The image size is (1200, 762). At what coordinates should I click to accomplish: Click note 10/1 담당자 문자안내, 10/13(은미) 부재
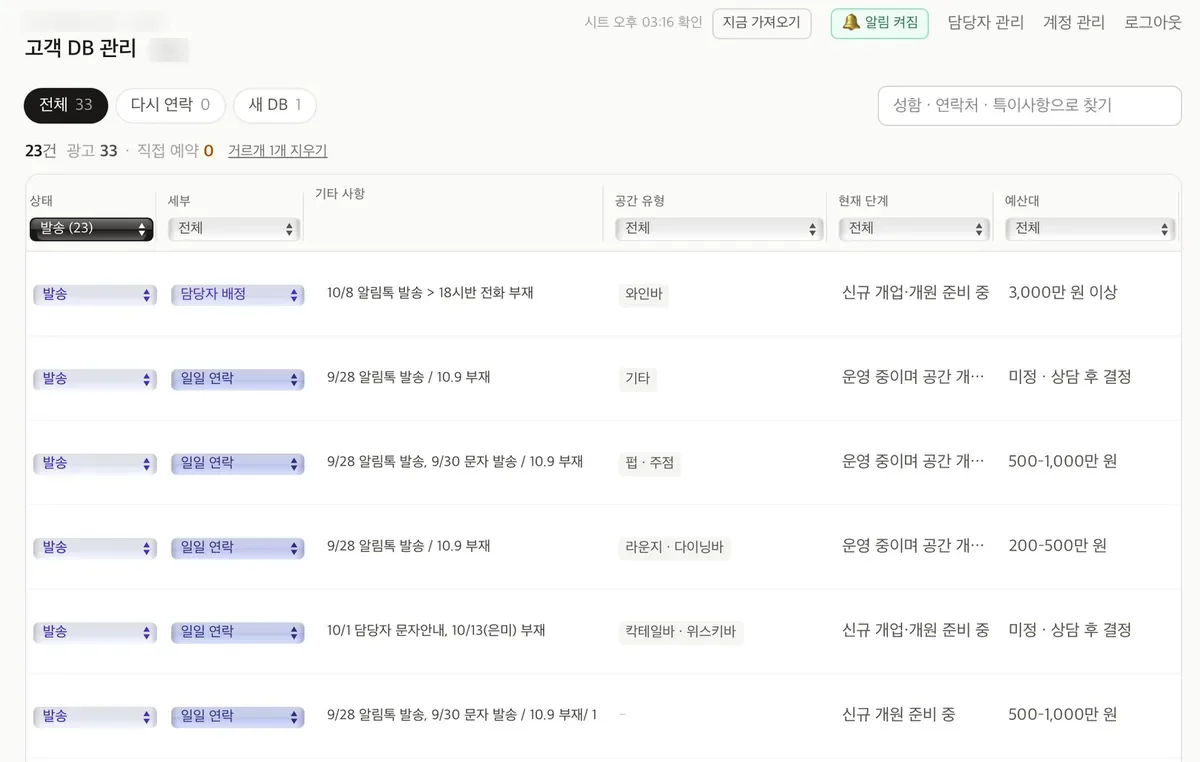coord(436,631)
